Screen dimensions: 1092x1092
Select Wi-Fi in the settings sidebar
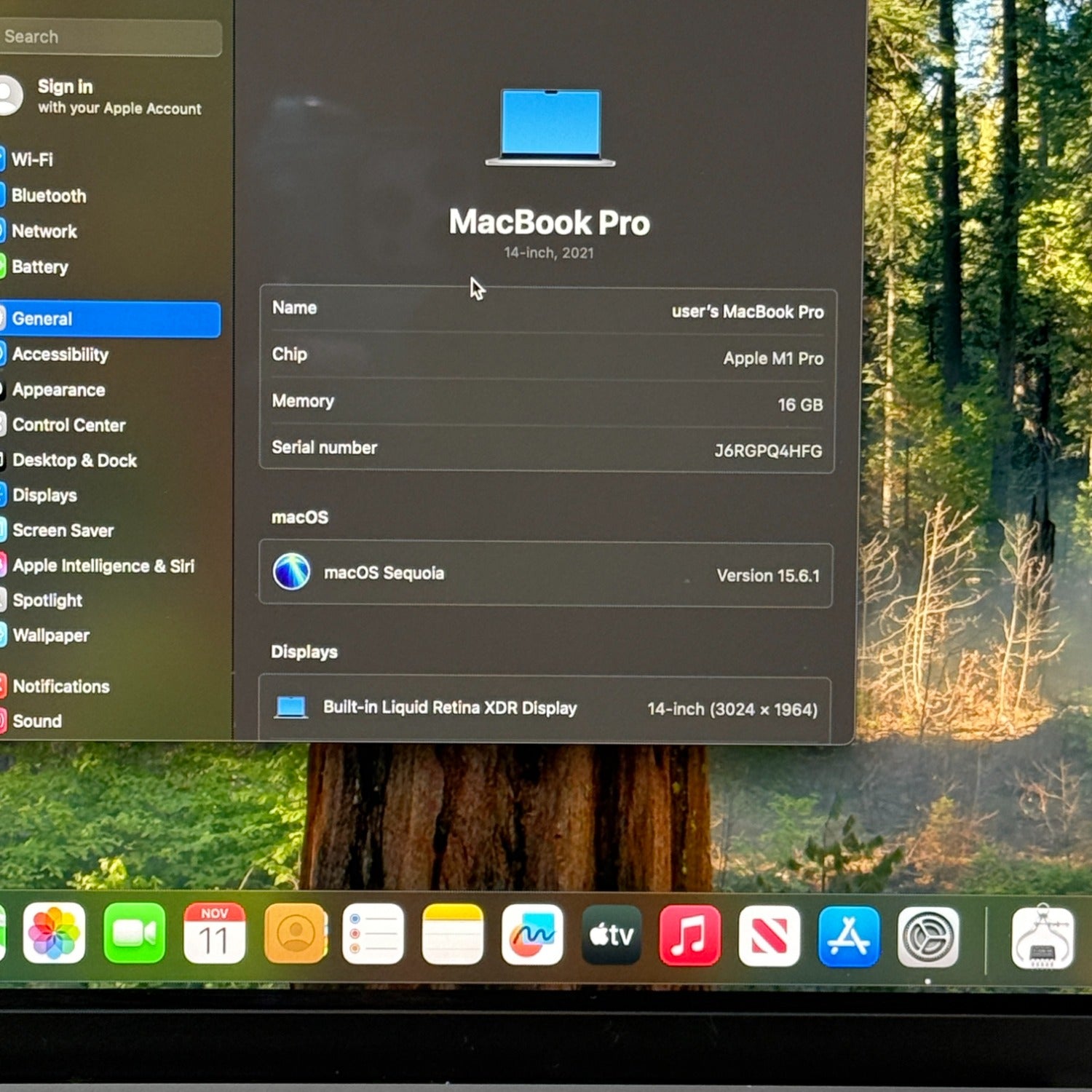click(32, 159)
